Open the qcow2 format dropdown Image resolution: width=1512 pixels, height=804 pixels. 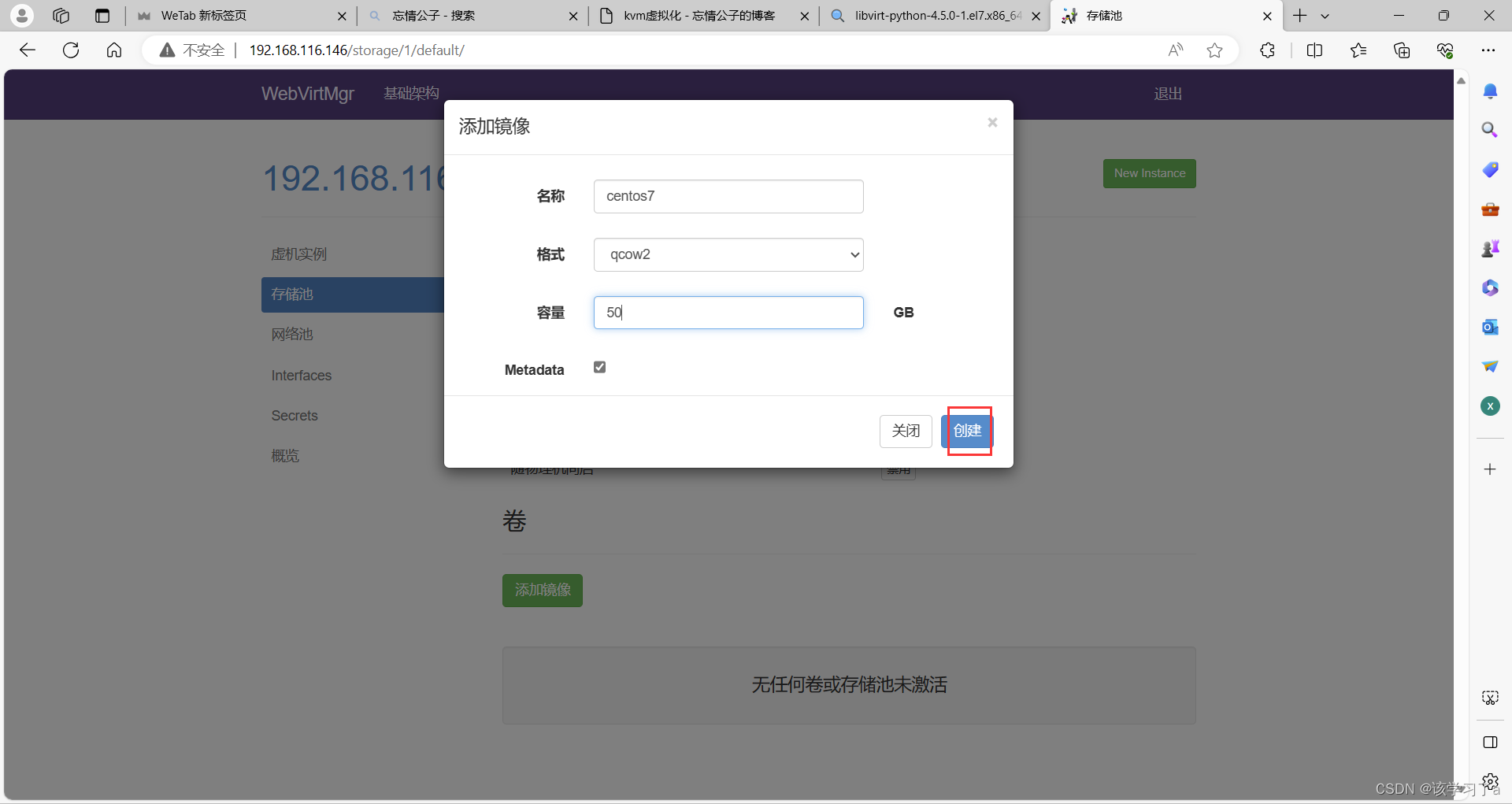tap(728, 254)
